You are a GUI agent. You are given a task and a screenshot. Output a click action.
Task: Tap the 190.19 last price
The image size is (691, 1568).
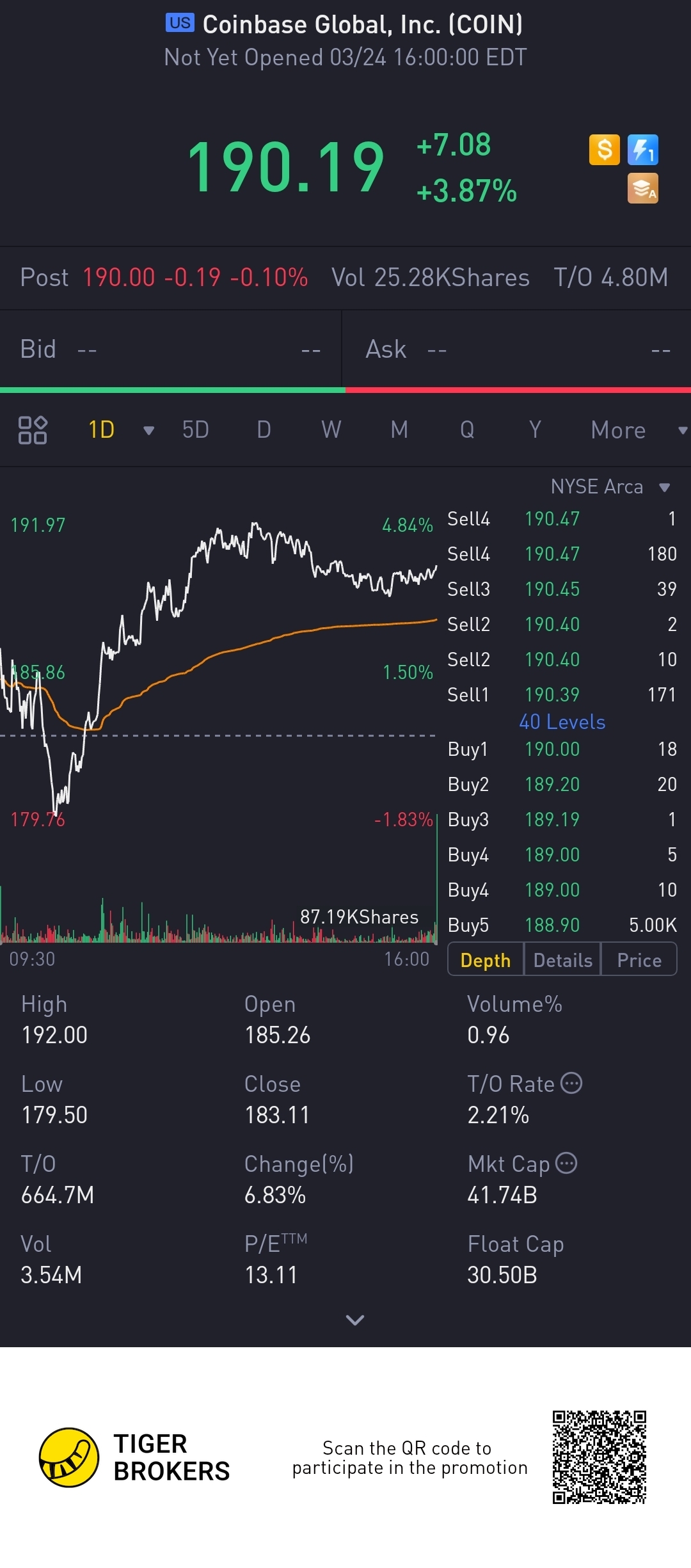(x=285, y=168)
